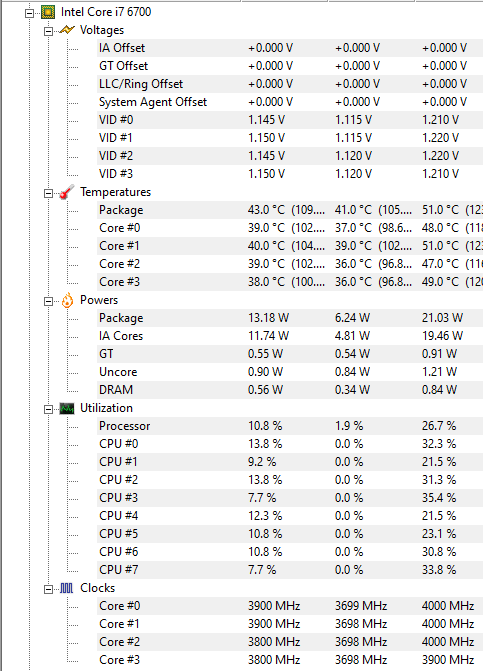Click the Clocks waveform icon
This screenshot has height=671, width=483.
(x=67, y=588)
